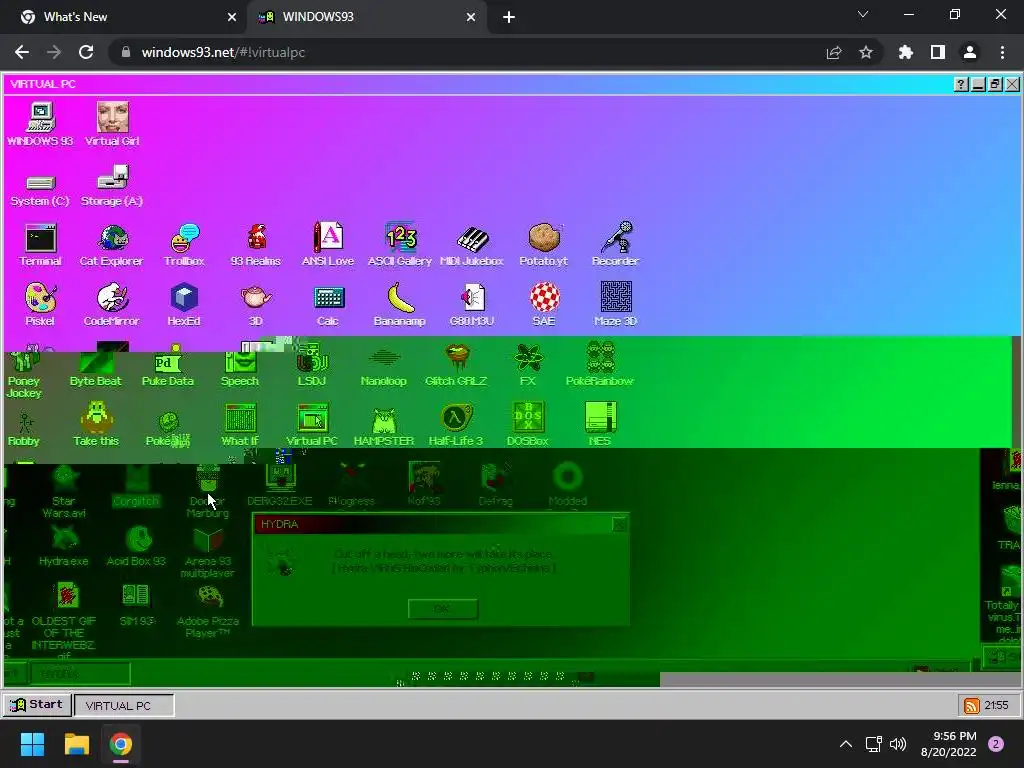Viewport: 1024px width, 768px height.
Task: Open the 3D teapot icon
Action: coord(256,304)
